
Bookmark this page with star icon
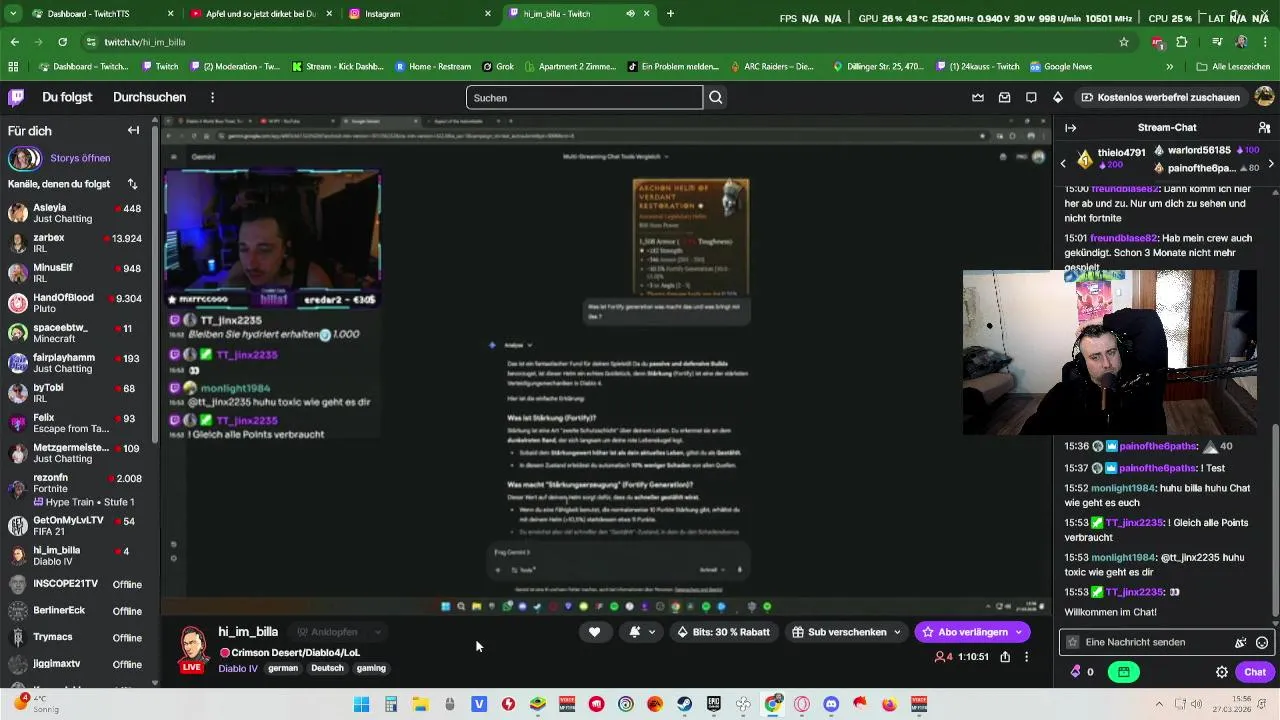coord(1124,42)
